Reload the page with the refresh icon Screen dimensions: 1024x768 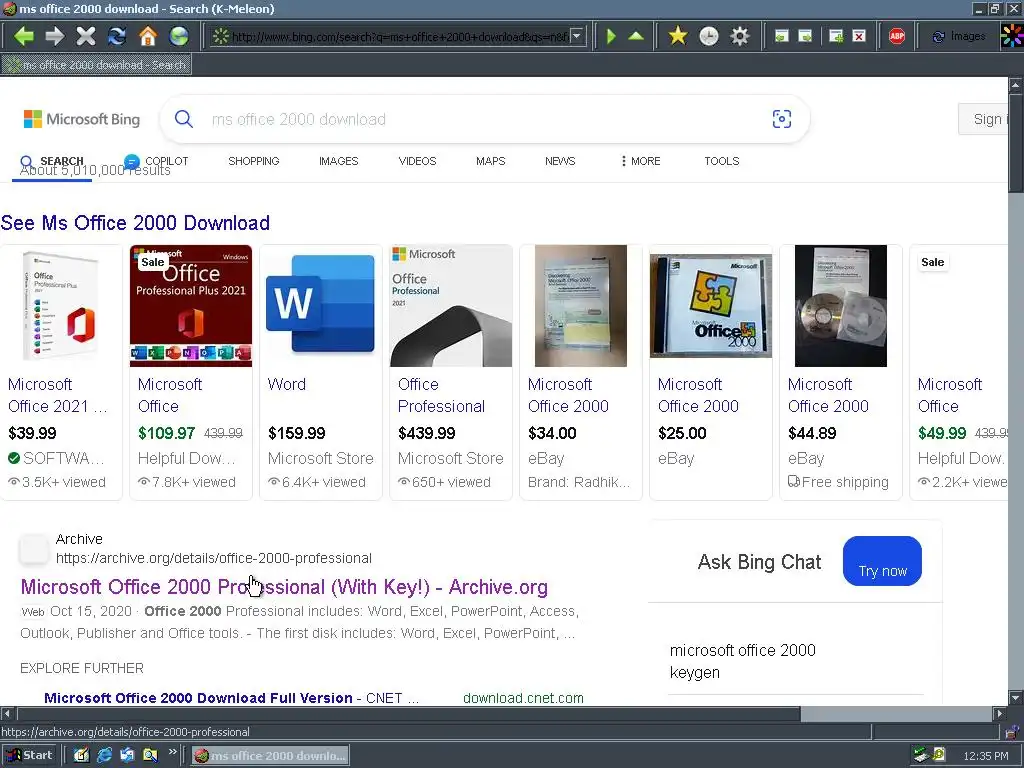coord(117,36)
